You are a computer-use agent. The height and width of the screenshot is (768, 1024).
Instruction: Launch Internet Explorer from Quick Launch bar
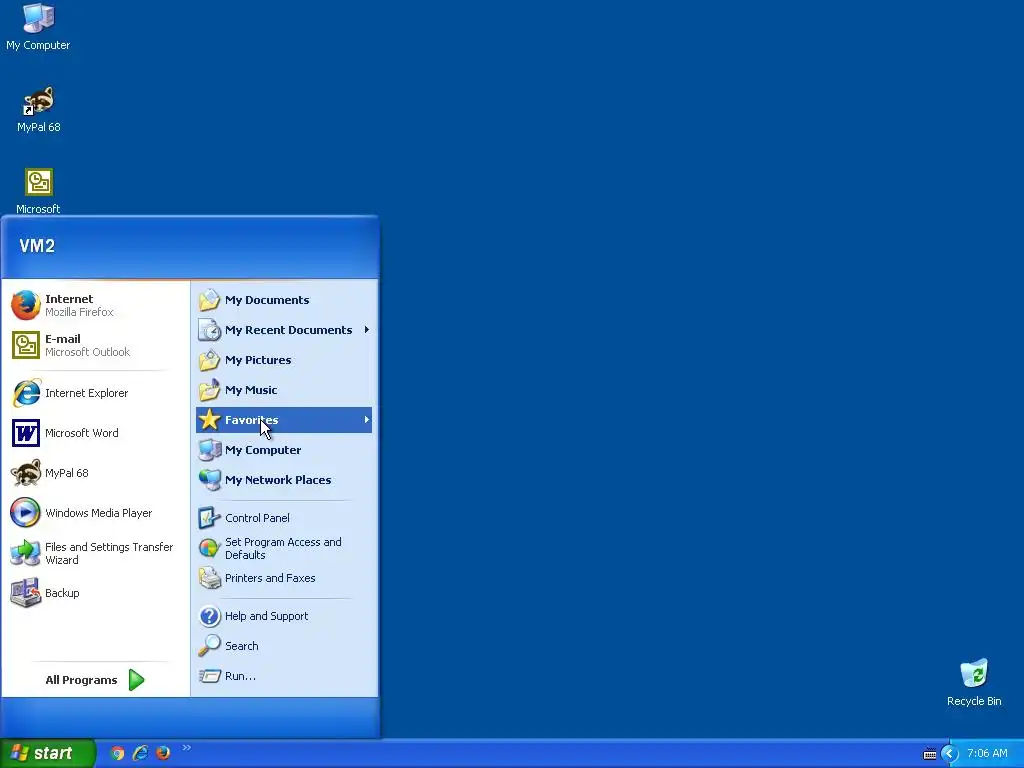click(140, 753)
